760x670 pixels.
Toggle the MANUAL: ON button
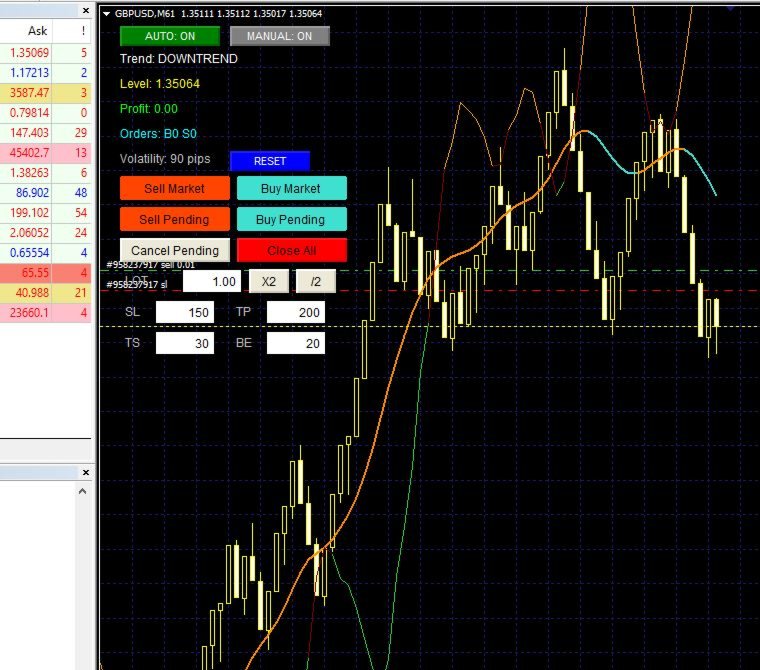[x=280, y=36]
